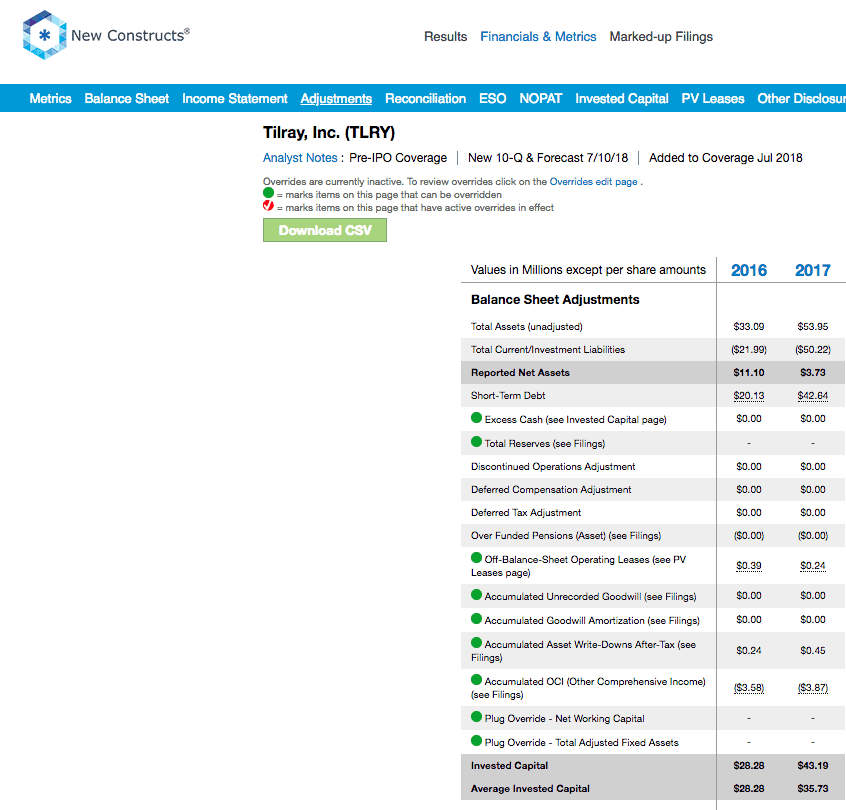Open the Other Disclosures tab
Screen dimensions: 846x810
pos(802,99)
